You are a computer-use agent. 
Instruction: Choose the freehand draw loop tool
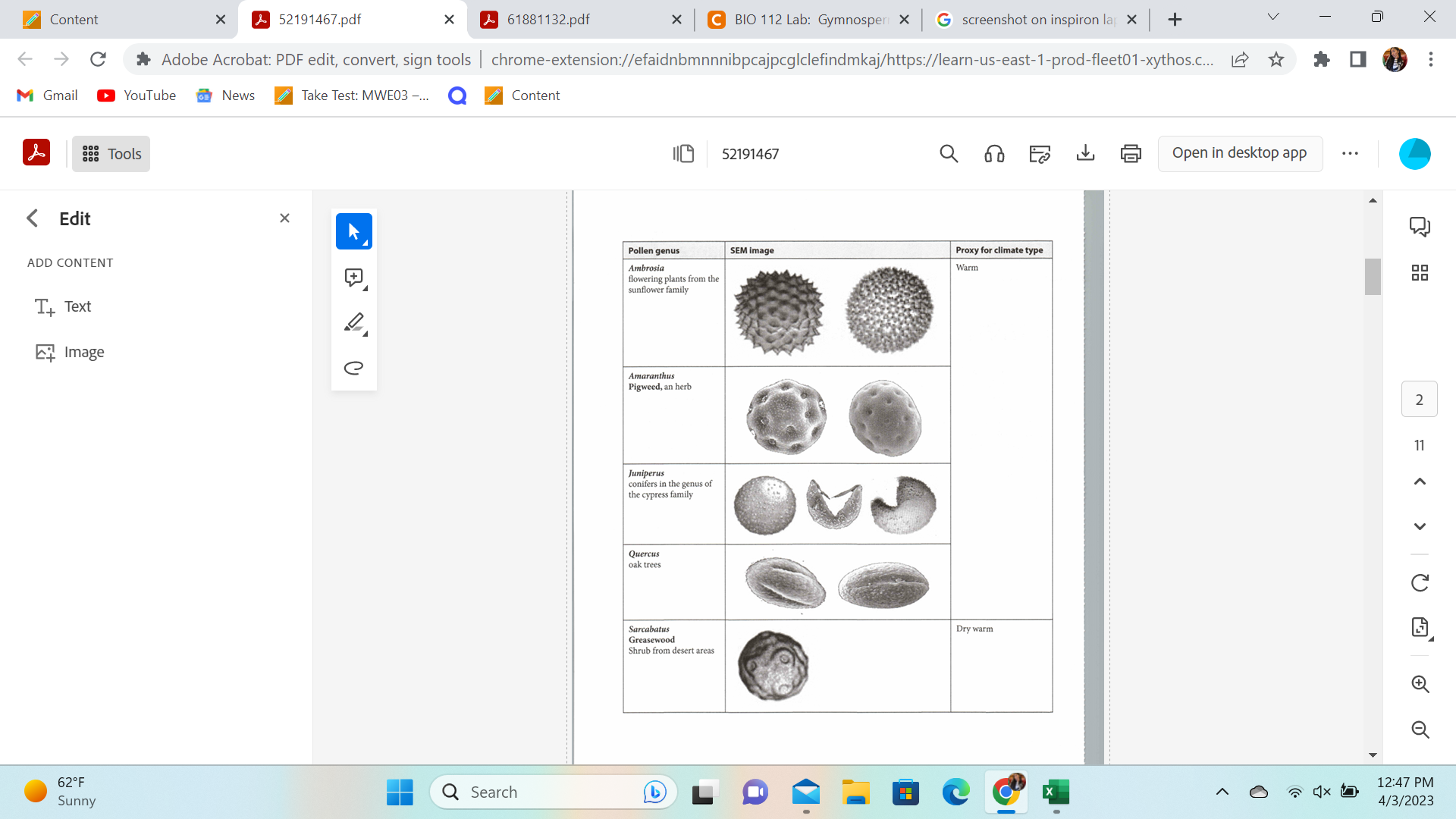click(353, 369)
